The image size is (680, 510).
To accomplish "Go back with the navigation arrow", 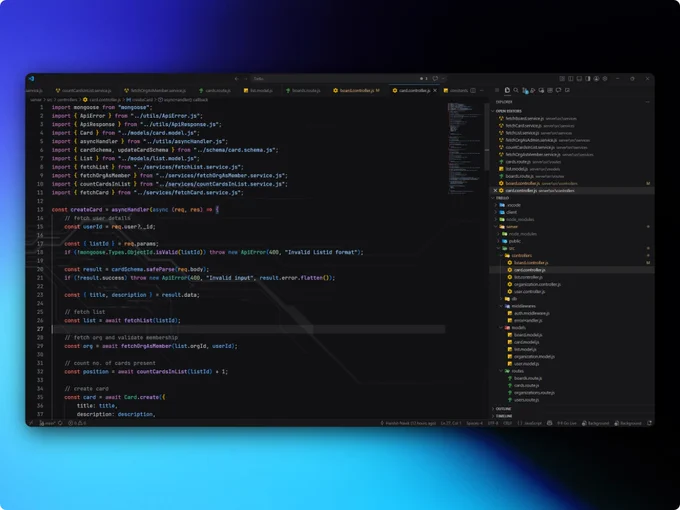I will 236,78.
